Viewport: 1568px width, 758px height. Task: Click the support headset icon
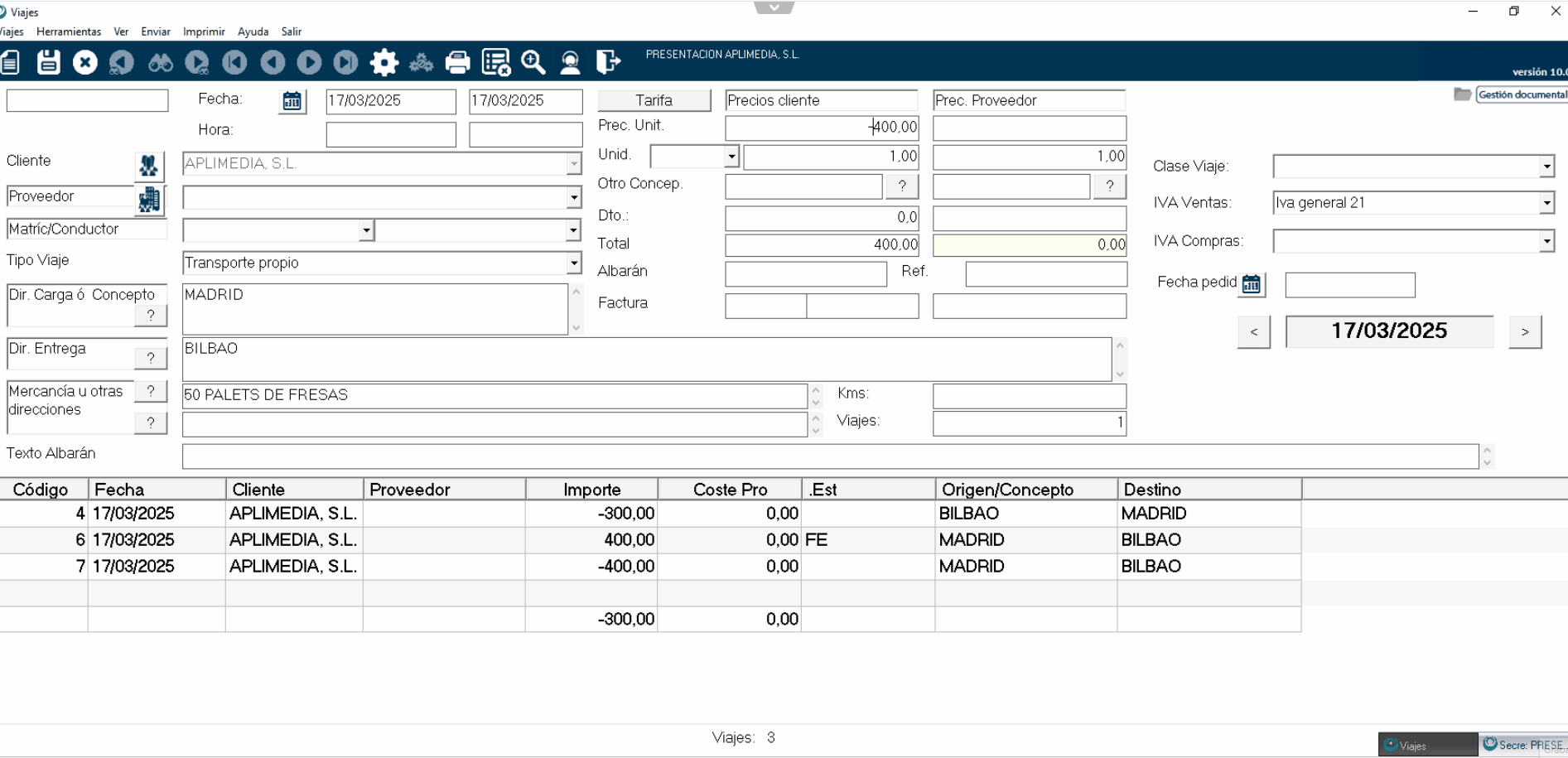[x=570, y=62]
